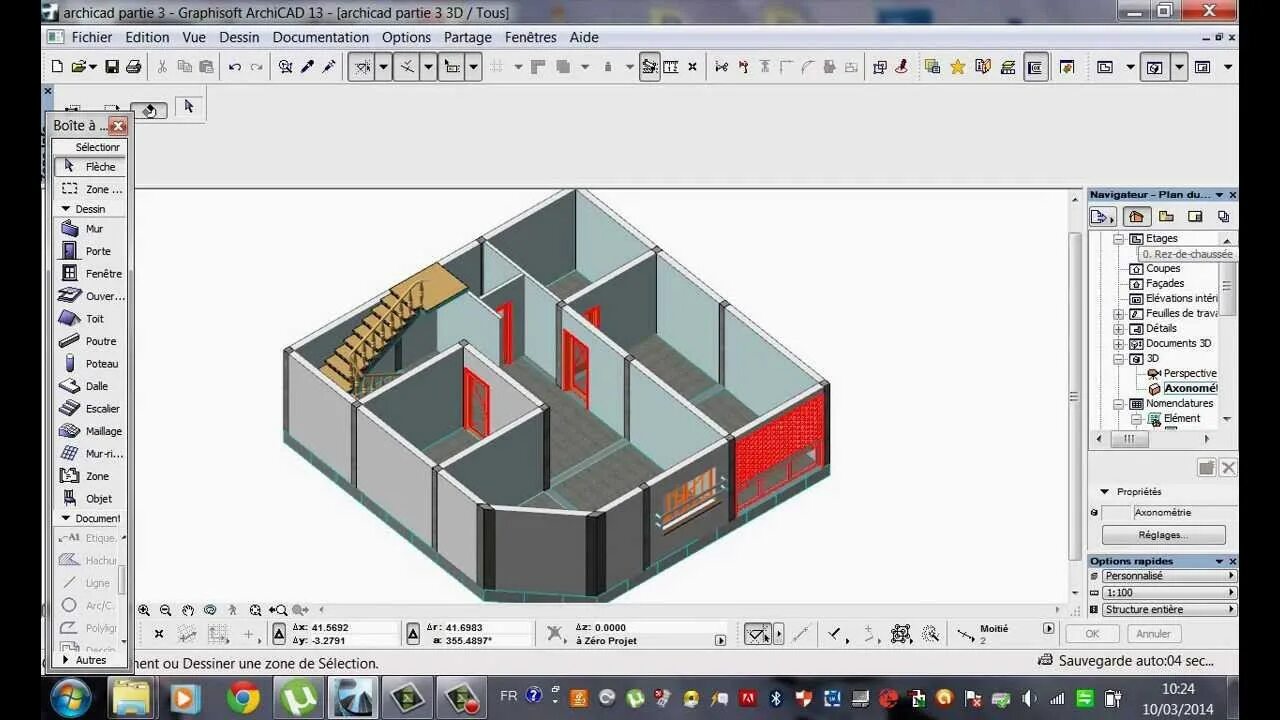Collapse the Propriétés section
Image resolution: width=1280 pixels, height=720 pixels.
[1105, 492]
